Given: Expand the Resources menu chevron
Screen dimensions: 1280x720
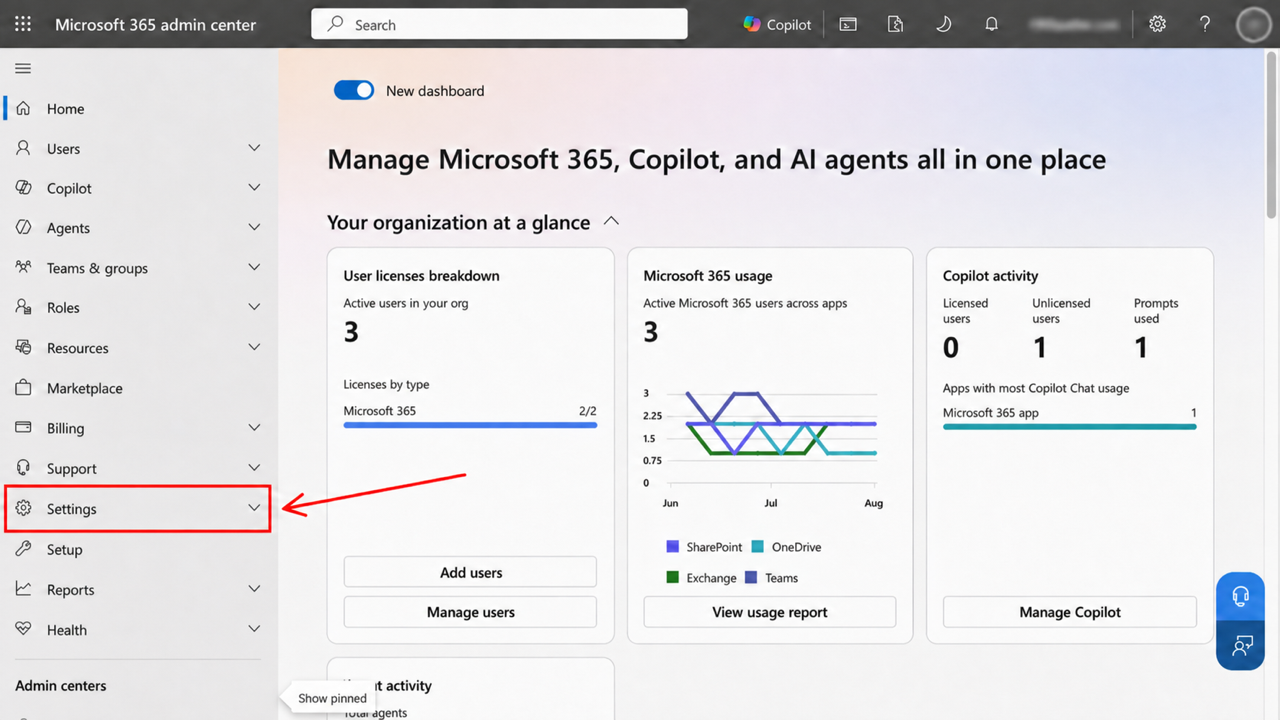Looking at the screenshot, I should click(x=254, y=348).
